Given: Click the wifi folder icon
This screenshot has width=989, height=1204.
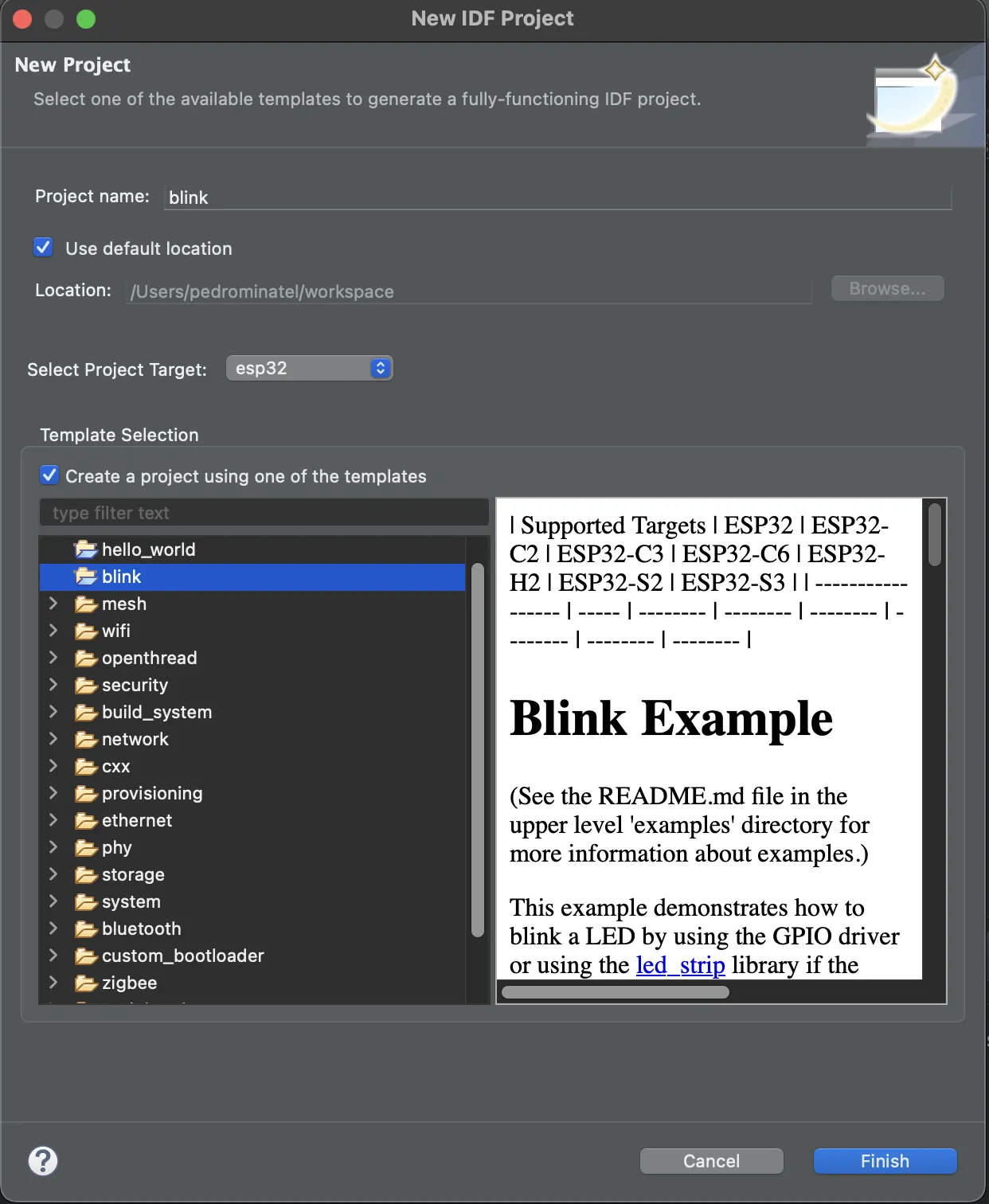Looking at the screenshot, I should click(x=85, y=631).
